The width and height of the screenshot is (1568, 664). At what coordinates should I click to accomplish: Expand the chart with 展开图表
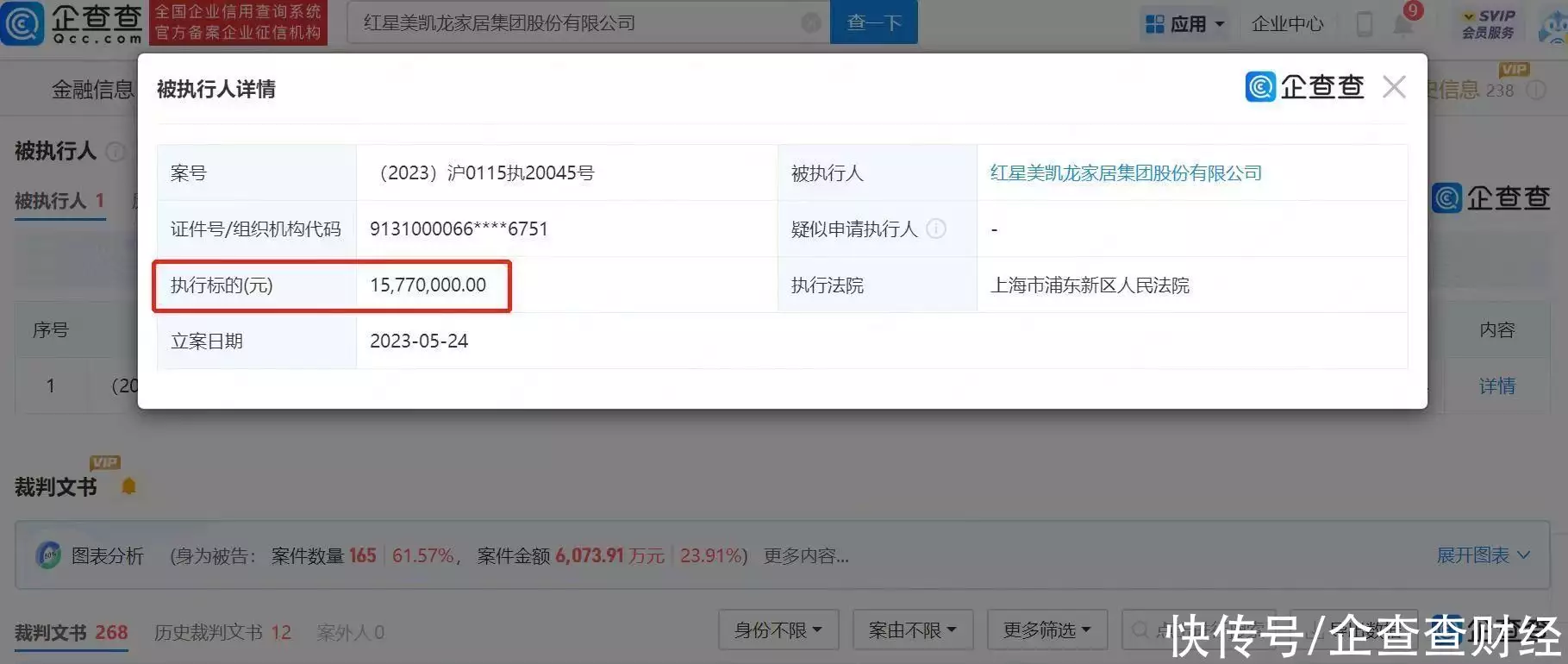pyautogui.click(x=1483, y=555)
